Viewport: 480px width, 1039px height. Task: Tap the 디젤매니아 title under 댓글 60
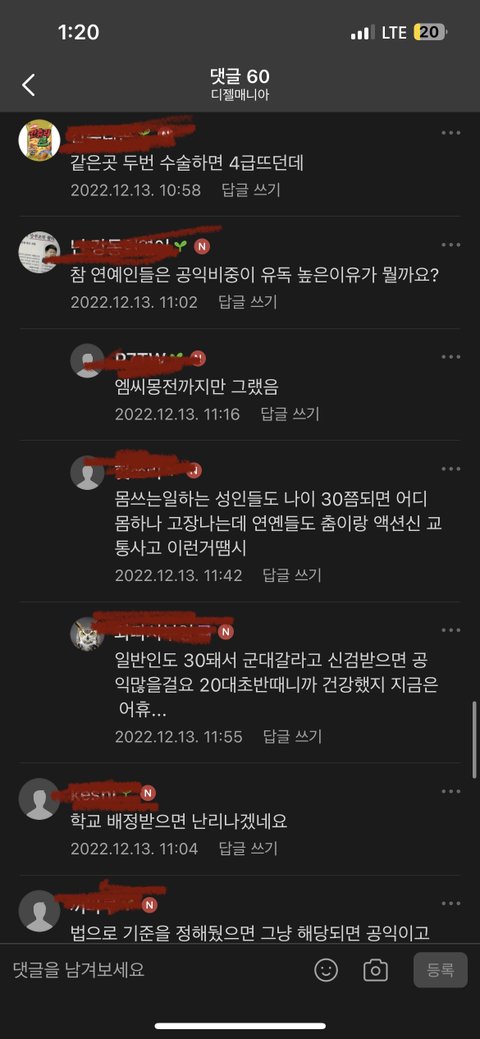coord(239,95)
